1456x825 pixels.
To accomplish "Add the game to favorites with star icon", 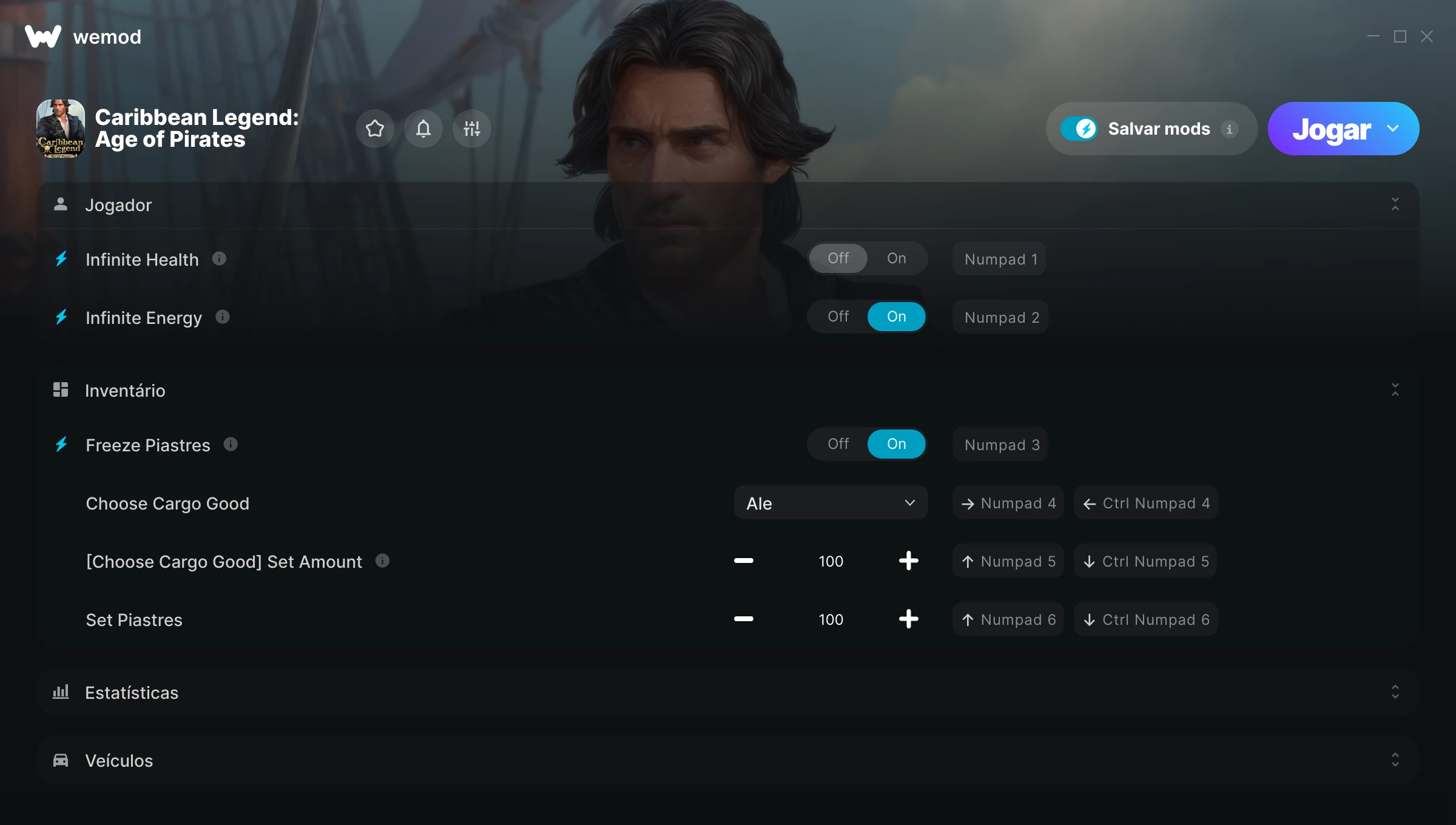I will pyautogui.click(x=375, y=129).
